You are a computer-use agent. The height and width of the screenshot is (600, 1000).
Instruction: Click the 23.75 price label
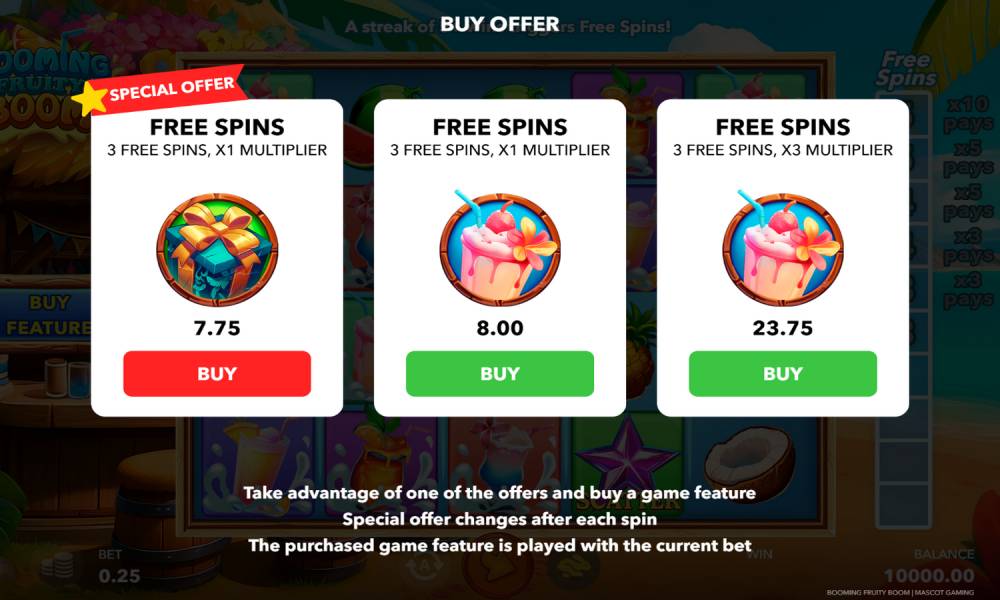coord(783,328)
